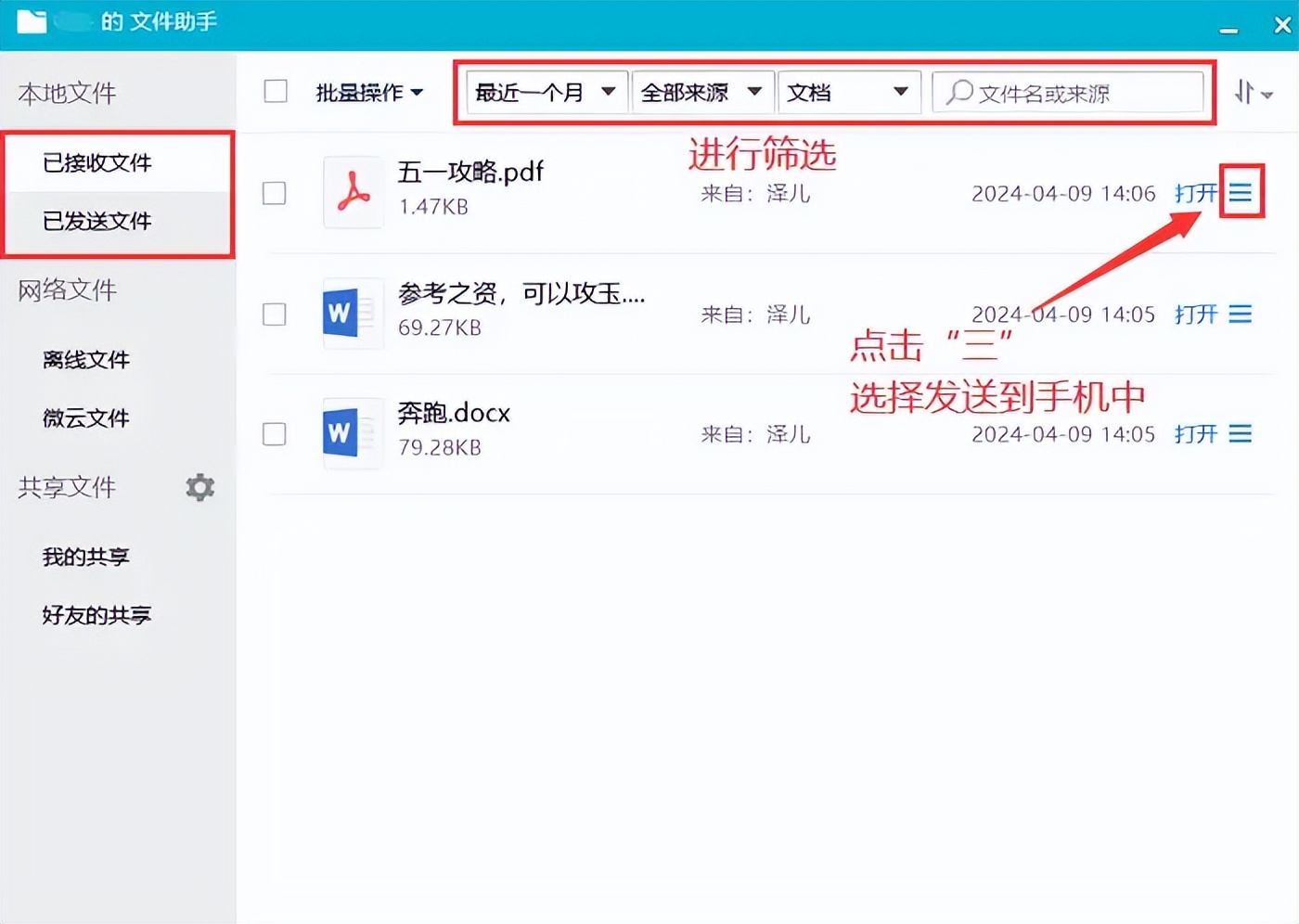
Task: Click the PDF thumbnail of 五一攻略.pdf
Action: [x=353, y=192]
